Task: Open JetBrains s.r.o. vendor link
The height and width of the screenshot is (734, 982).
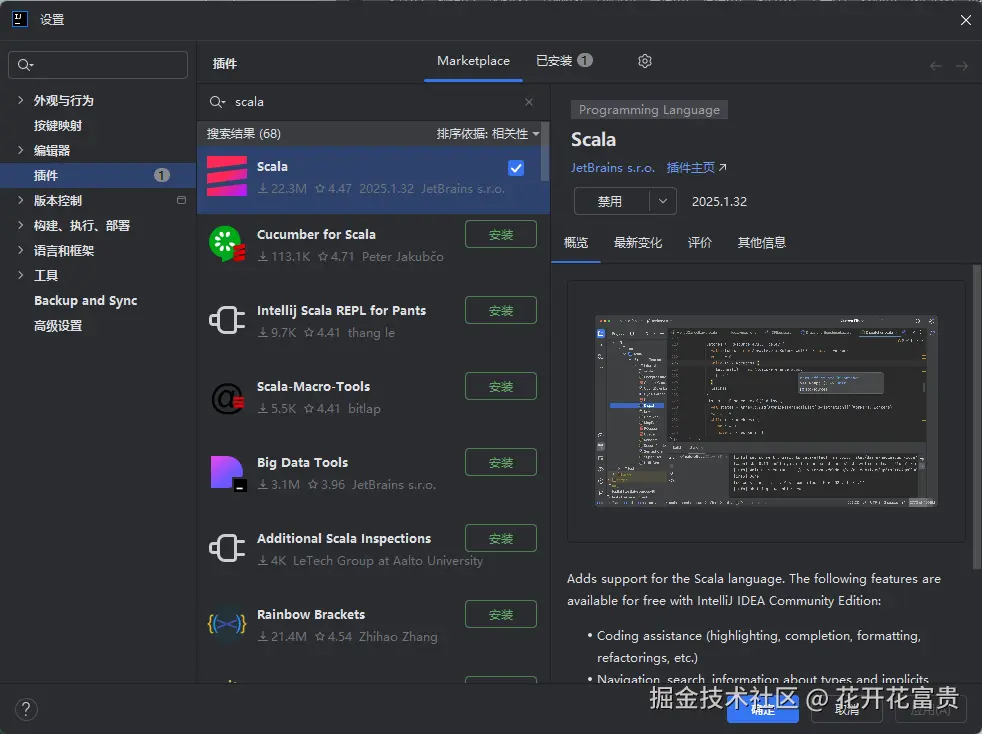Action: 612,168
